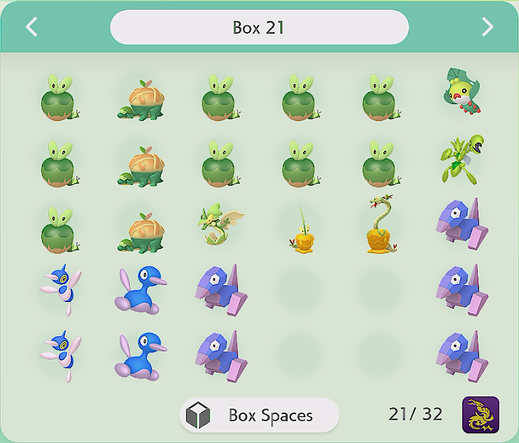Screen dimensions: 519x443
Task: Select the small golden Dipplin
Action: tap(301, 231)
